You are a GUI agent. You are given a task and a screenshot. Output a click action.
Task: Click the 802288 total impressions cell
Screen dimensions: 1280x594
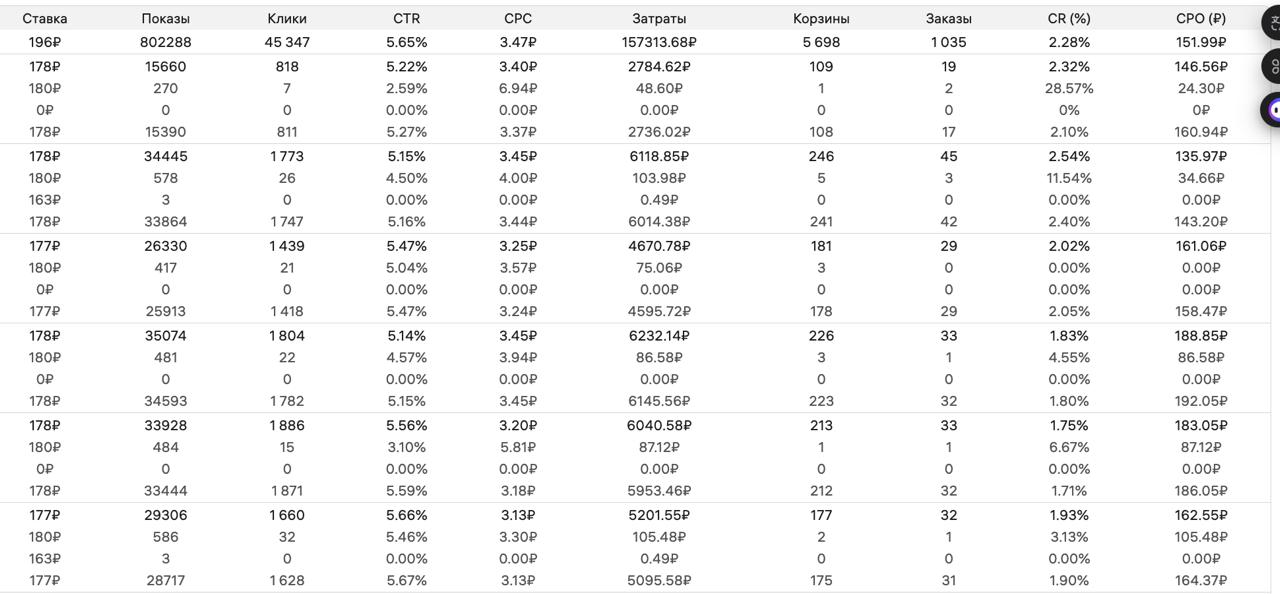166,42
